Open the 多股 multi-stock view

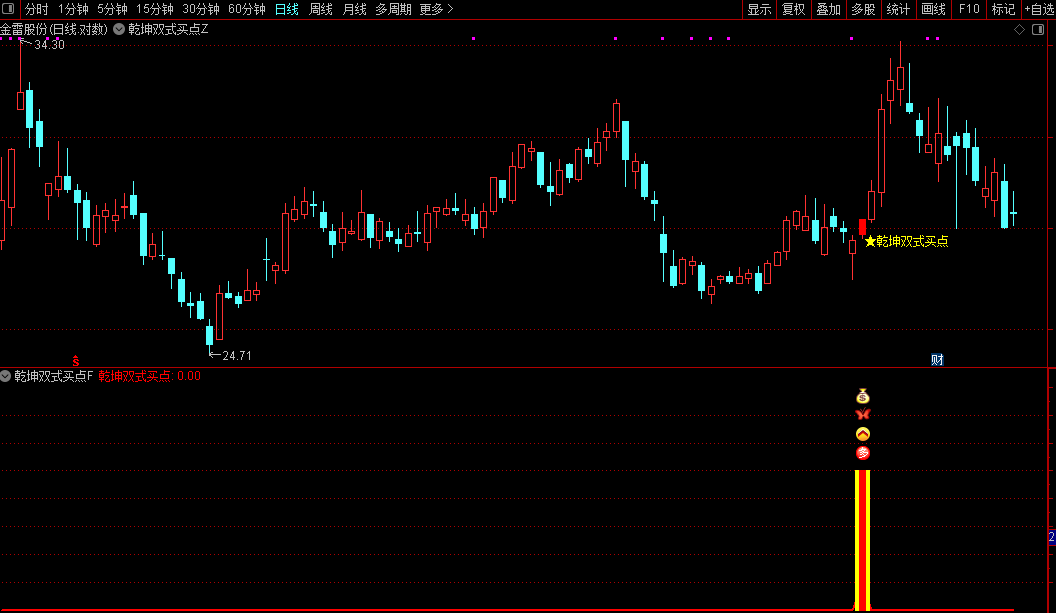tap(863, 9)
